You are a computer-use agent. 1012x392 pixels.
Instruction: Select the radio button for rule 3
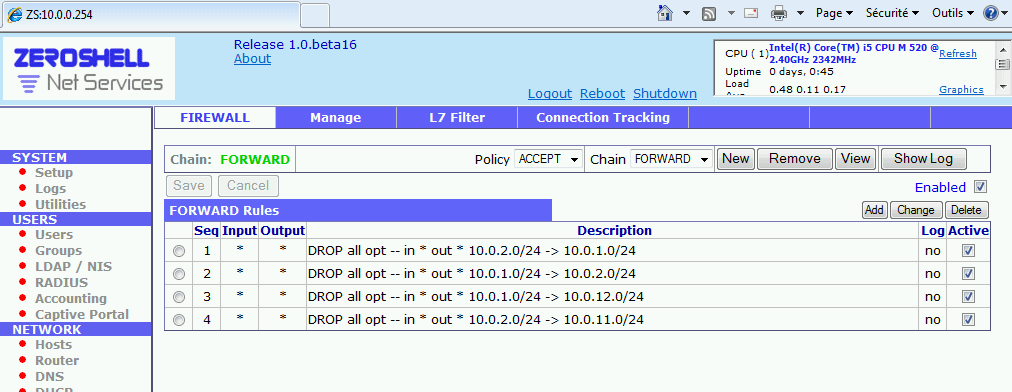179,296
